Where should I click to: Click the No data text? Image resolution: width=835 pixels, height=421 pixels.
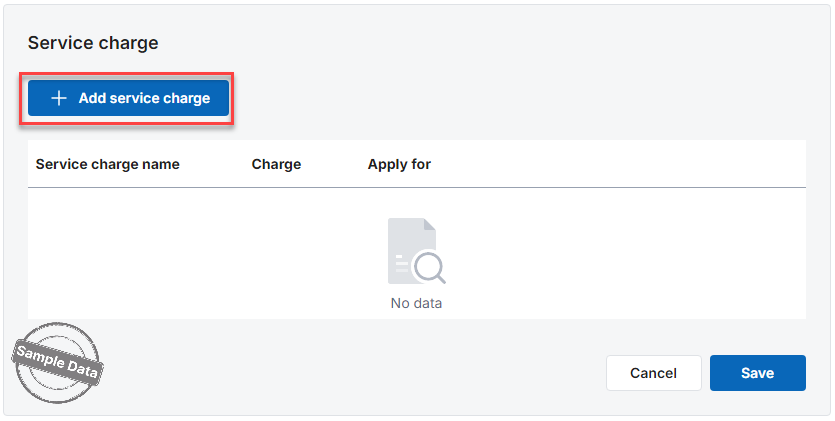pyautogui.click(x=416, y=303)
